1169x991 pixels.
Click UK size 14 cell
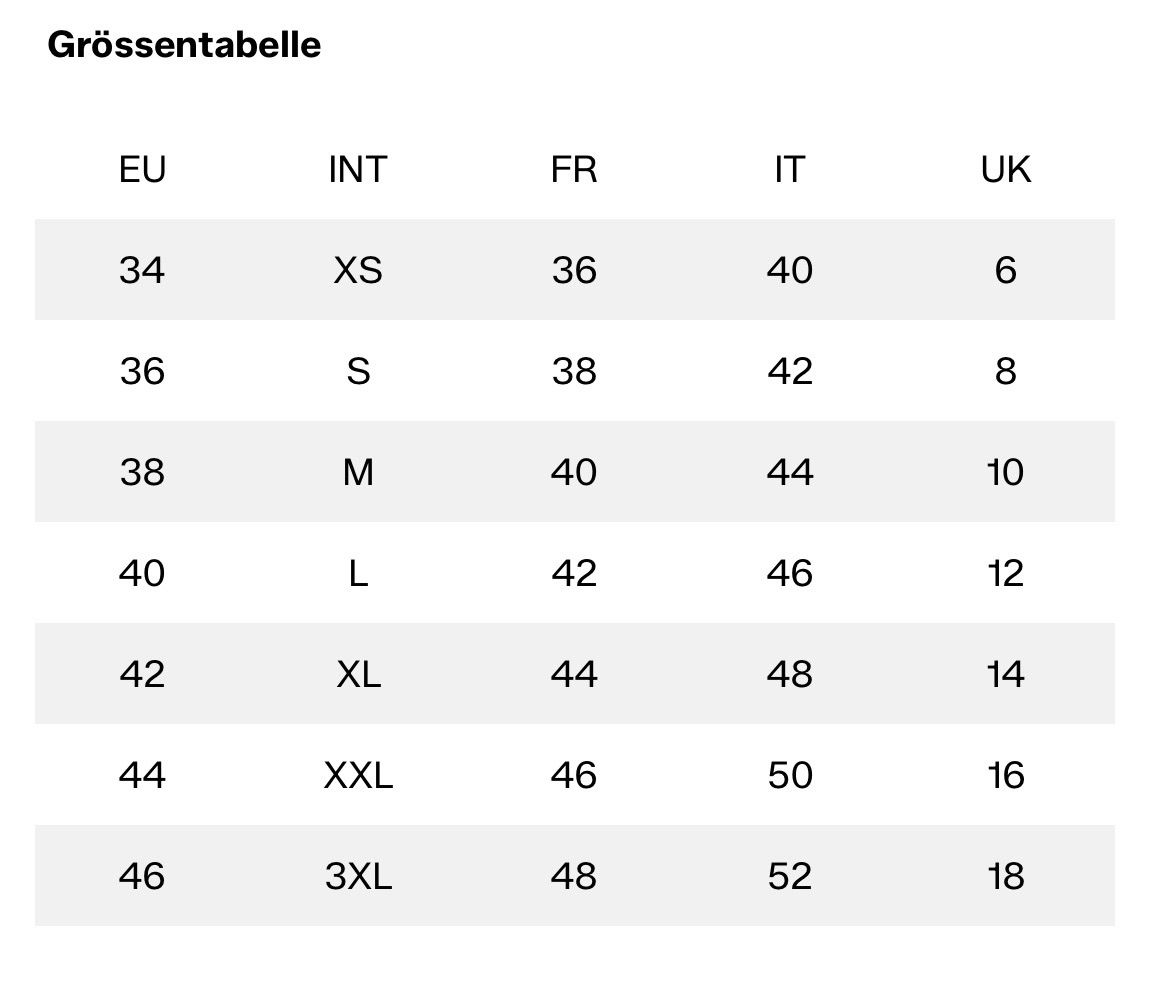pyautogui.click(x=1006, y=674)
